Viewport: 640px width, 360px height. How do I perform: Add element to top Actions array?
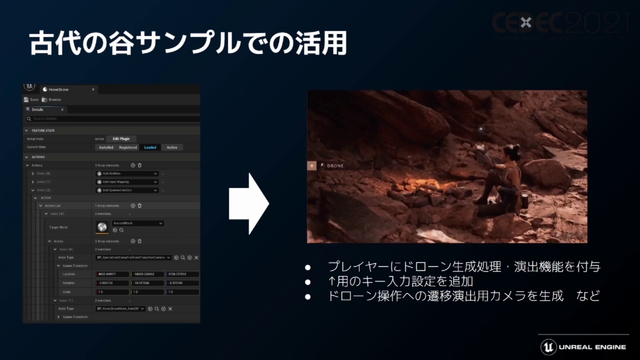pyautogui.click(x=133, y=165)
